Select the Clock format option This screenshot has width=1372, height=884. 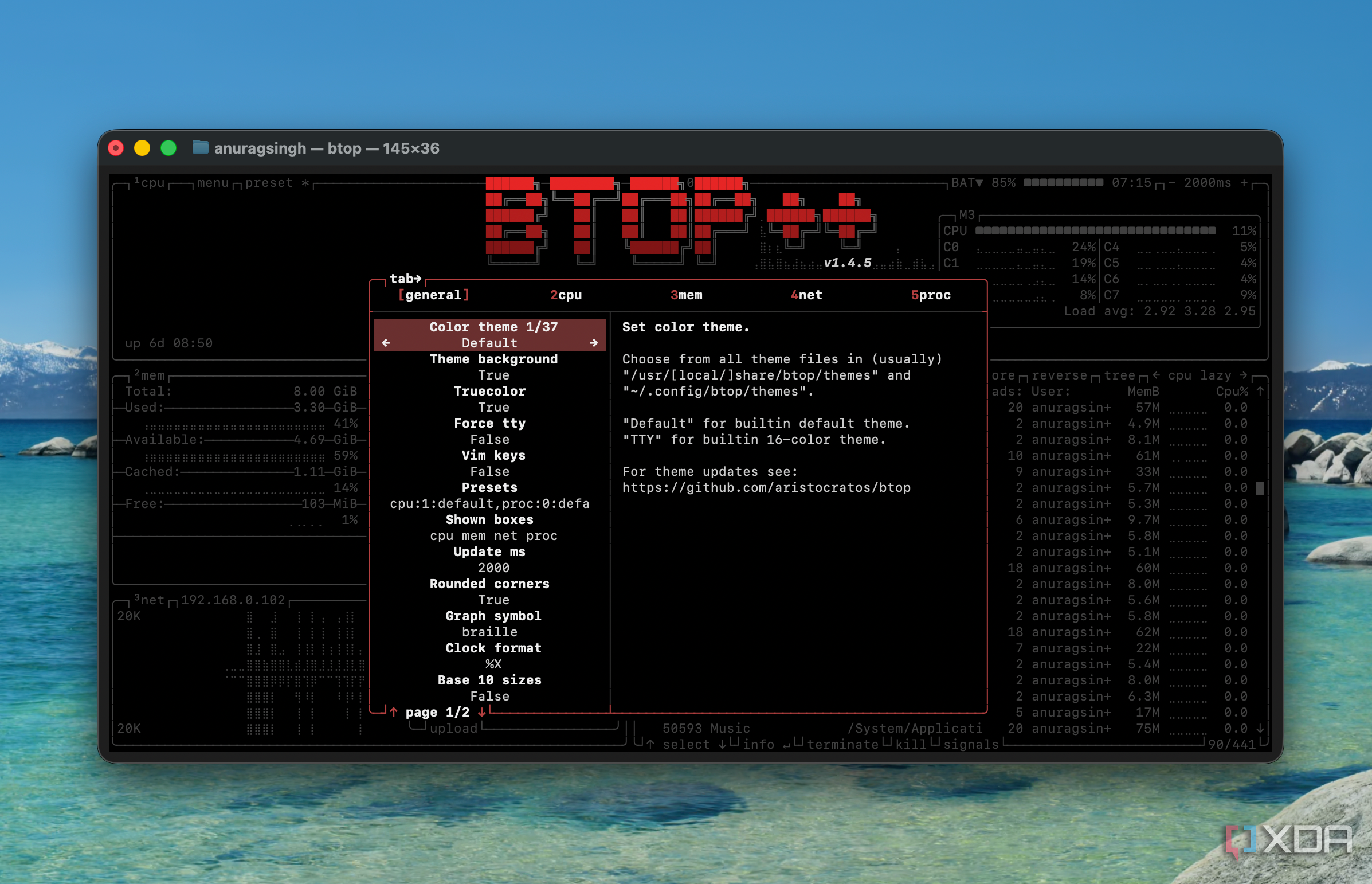coord(490,656)
